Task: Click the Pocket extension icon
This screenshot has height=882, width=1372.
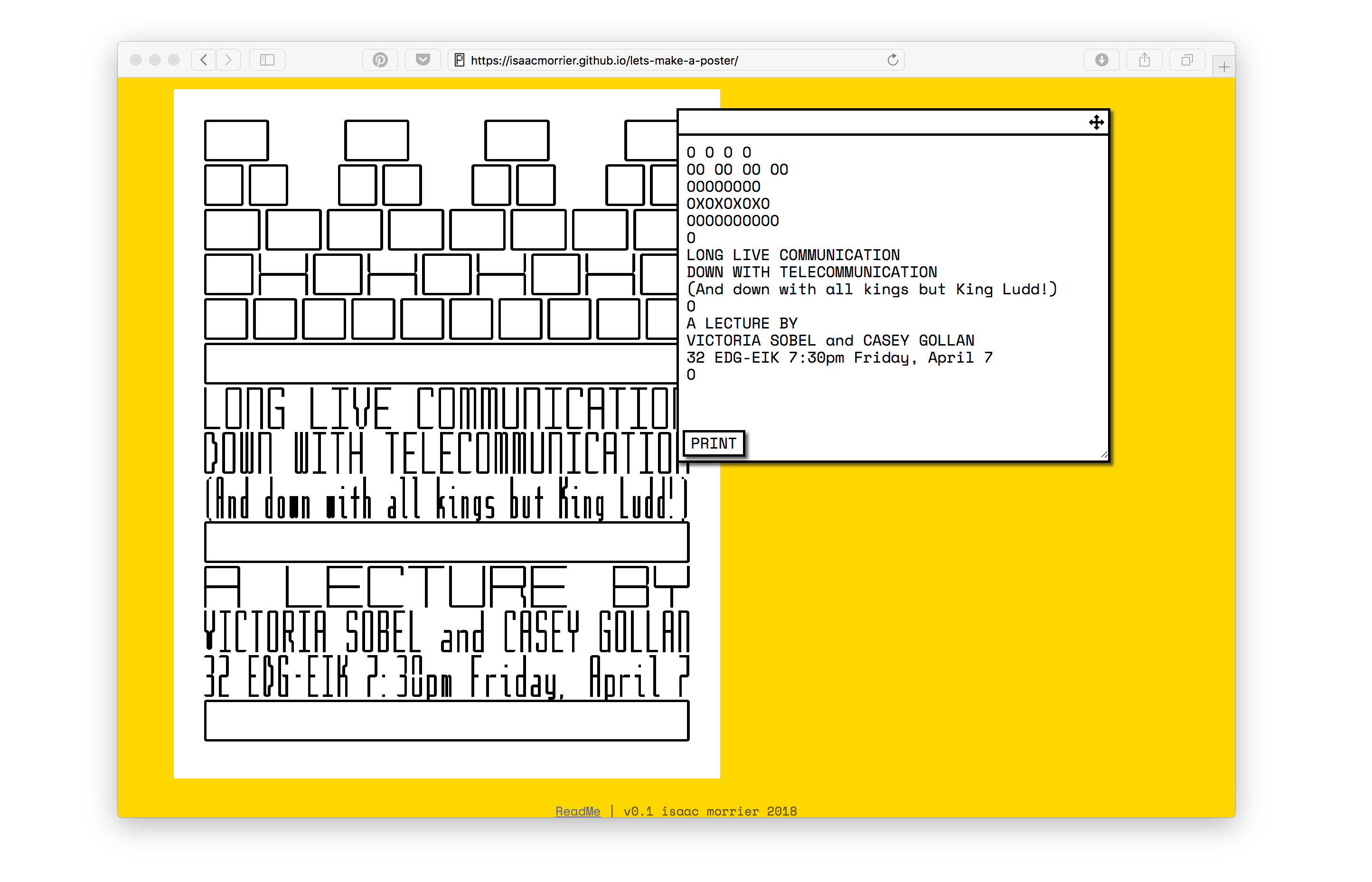Action: tap(423, 59)
